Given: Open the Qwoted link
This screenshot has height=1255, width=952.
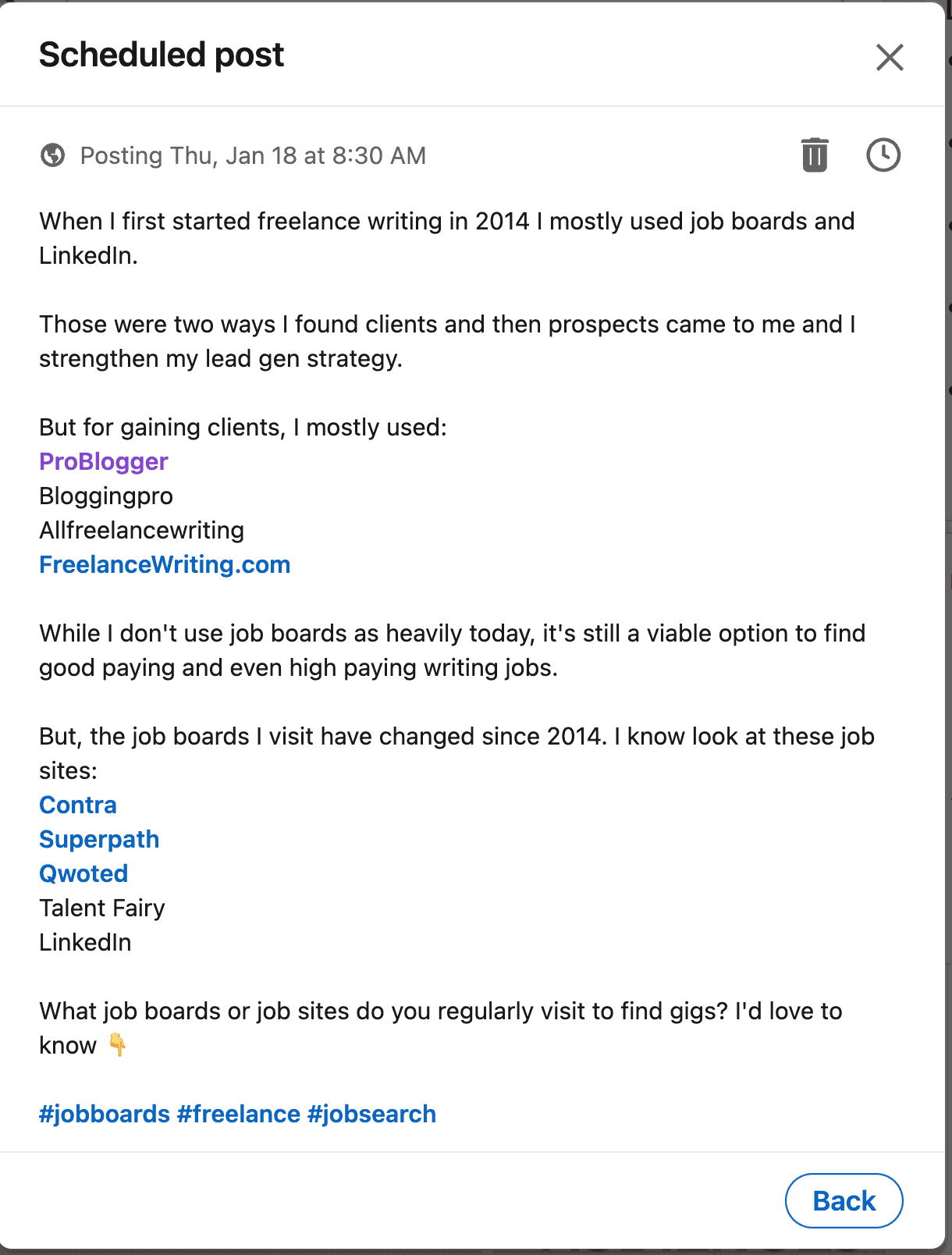Looking at the screenshot, I should [x=83, y=873].
